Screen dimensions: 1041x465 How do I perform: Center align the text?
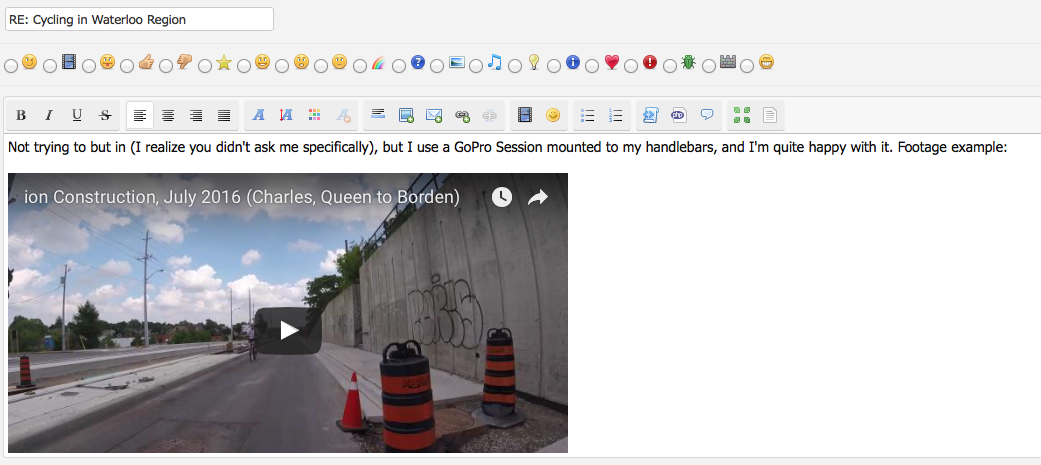168,115
